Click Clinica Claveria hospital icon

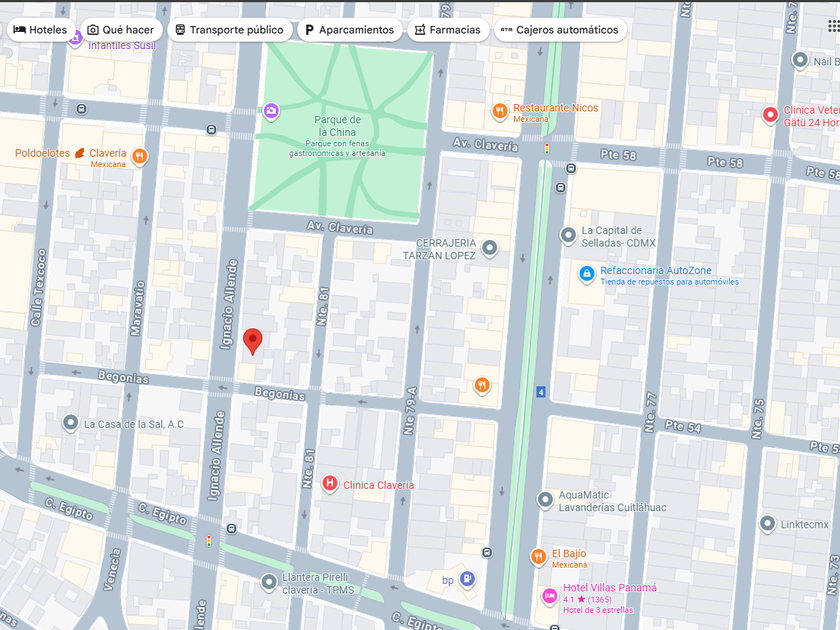pos(329,483)
